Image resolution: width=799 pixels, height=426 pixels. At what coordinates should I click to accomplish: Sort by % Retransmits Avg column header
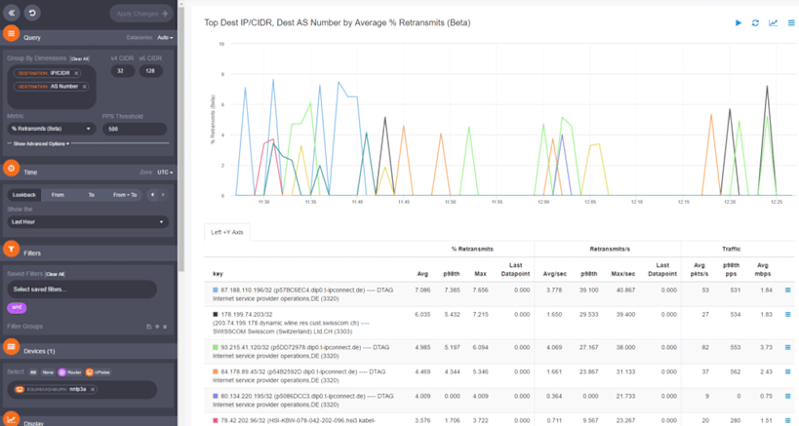pos(422,274)
